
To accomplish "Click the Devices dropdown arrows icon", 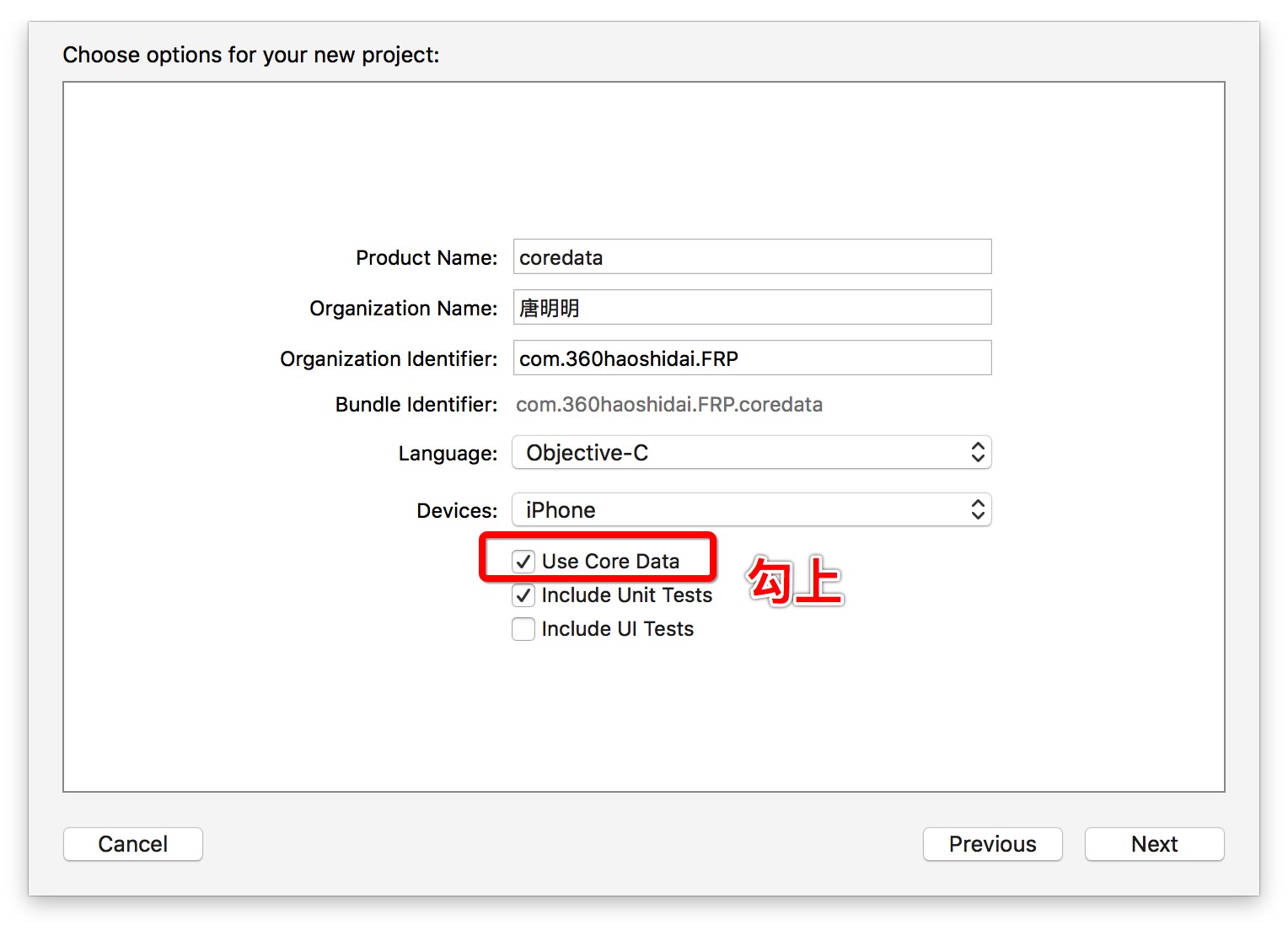I will (978, 510).
